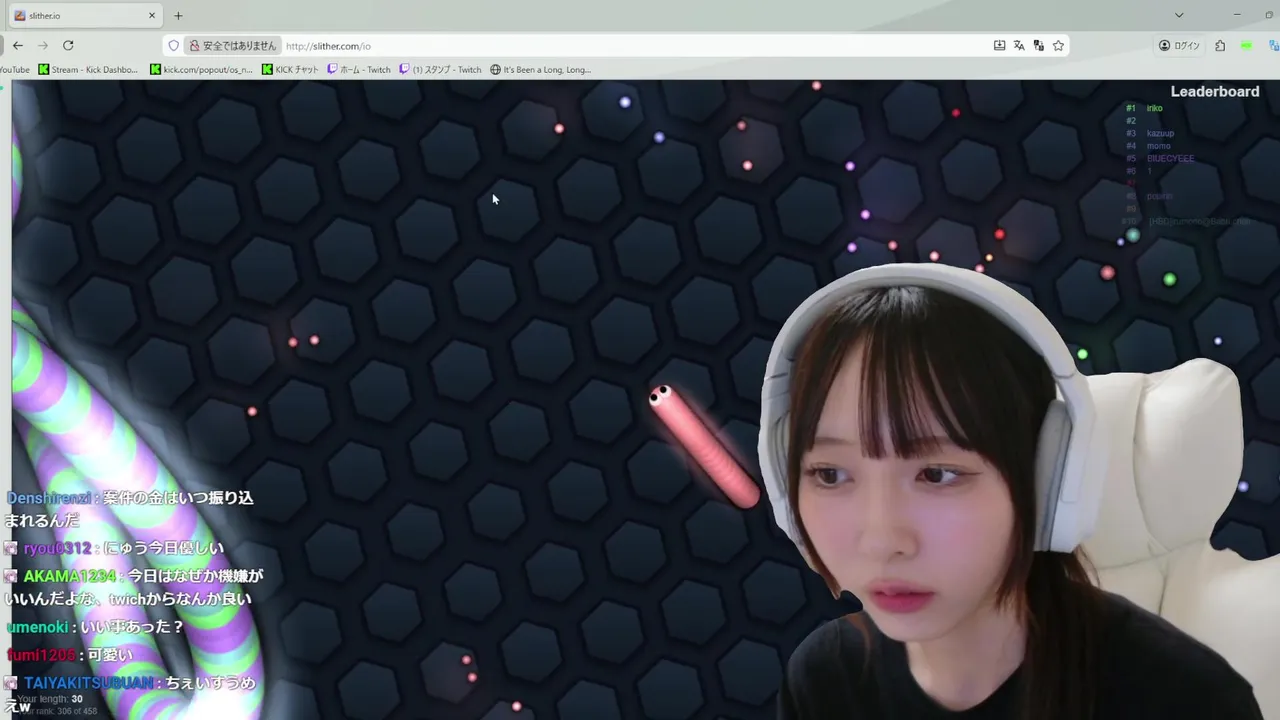Viewport: 1280px width, 720px height.
Task: Close the slither.io tab
Action: (x=152, y=16)
